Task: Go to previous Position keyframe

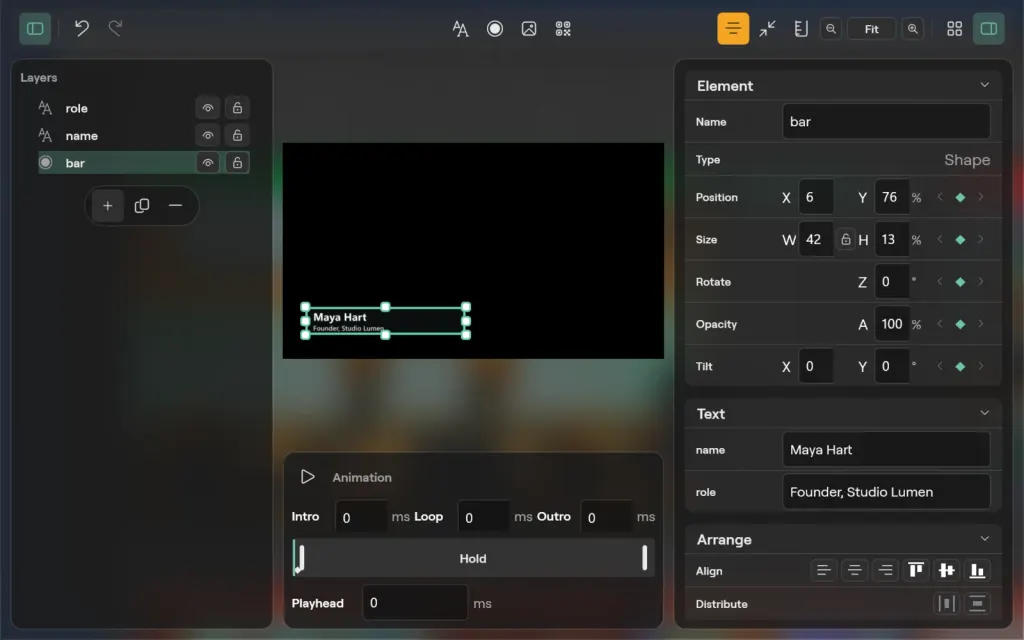Action: [940, 197]
